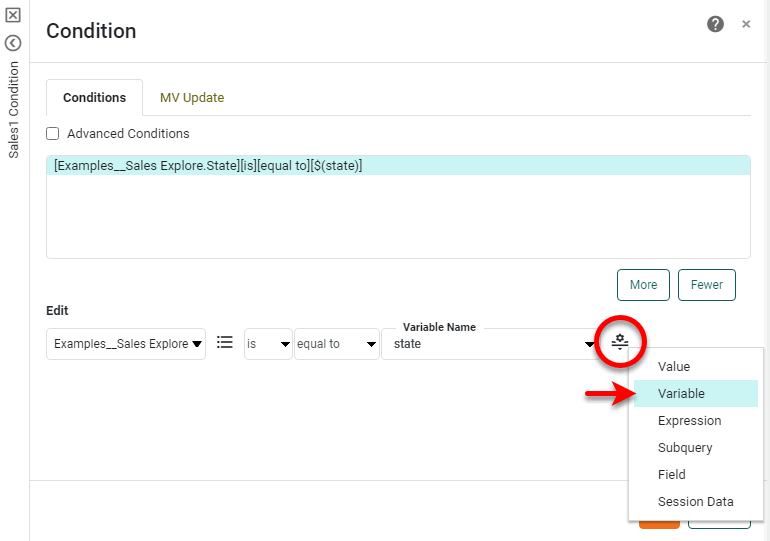
Task: Pick Expression in the type menu
Action: click(x=689, y=421)
